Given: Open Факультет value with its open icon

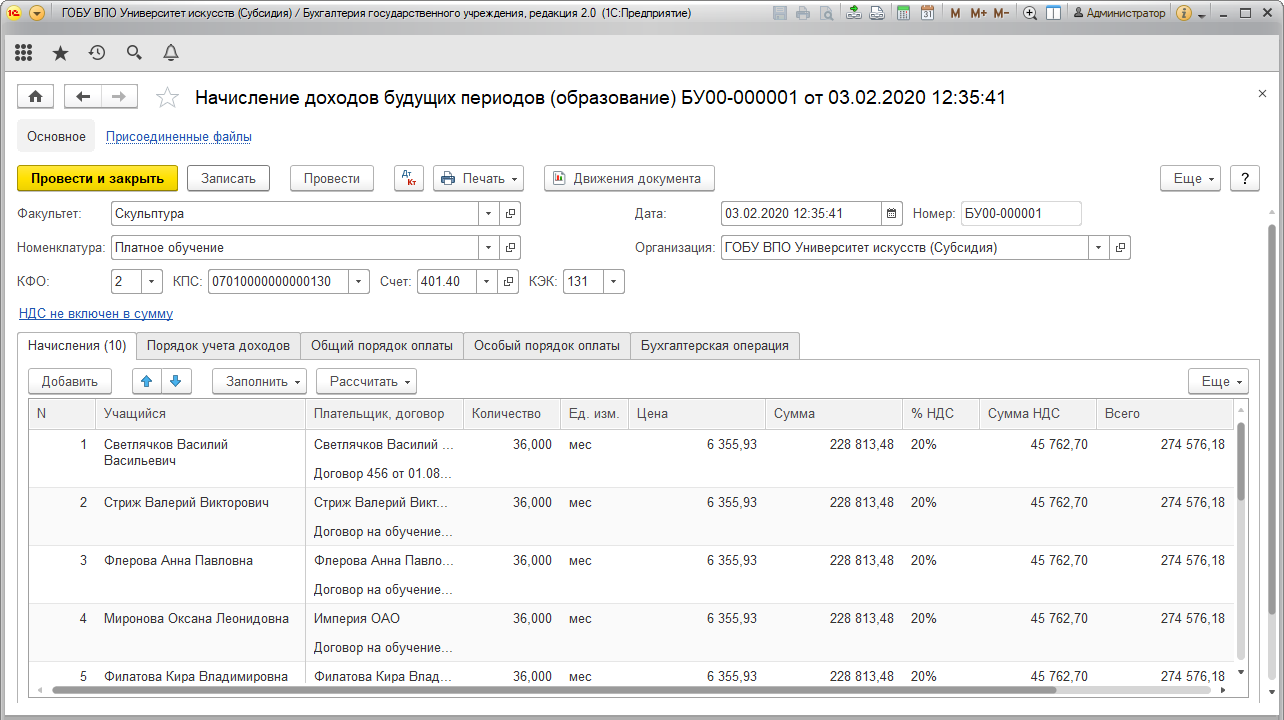Looking at the screenshot, I should [x=510, y=213].
